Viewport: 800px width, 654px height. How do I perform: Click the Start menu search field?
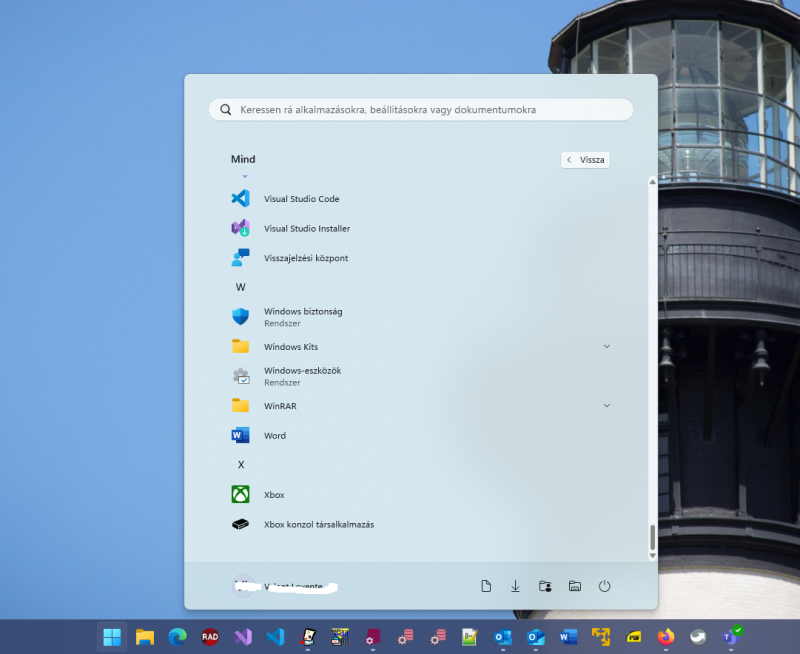421,110
